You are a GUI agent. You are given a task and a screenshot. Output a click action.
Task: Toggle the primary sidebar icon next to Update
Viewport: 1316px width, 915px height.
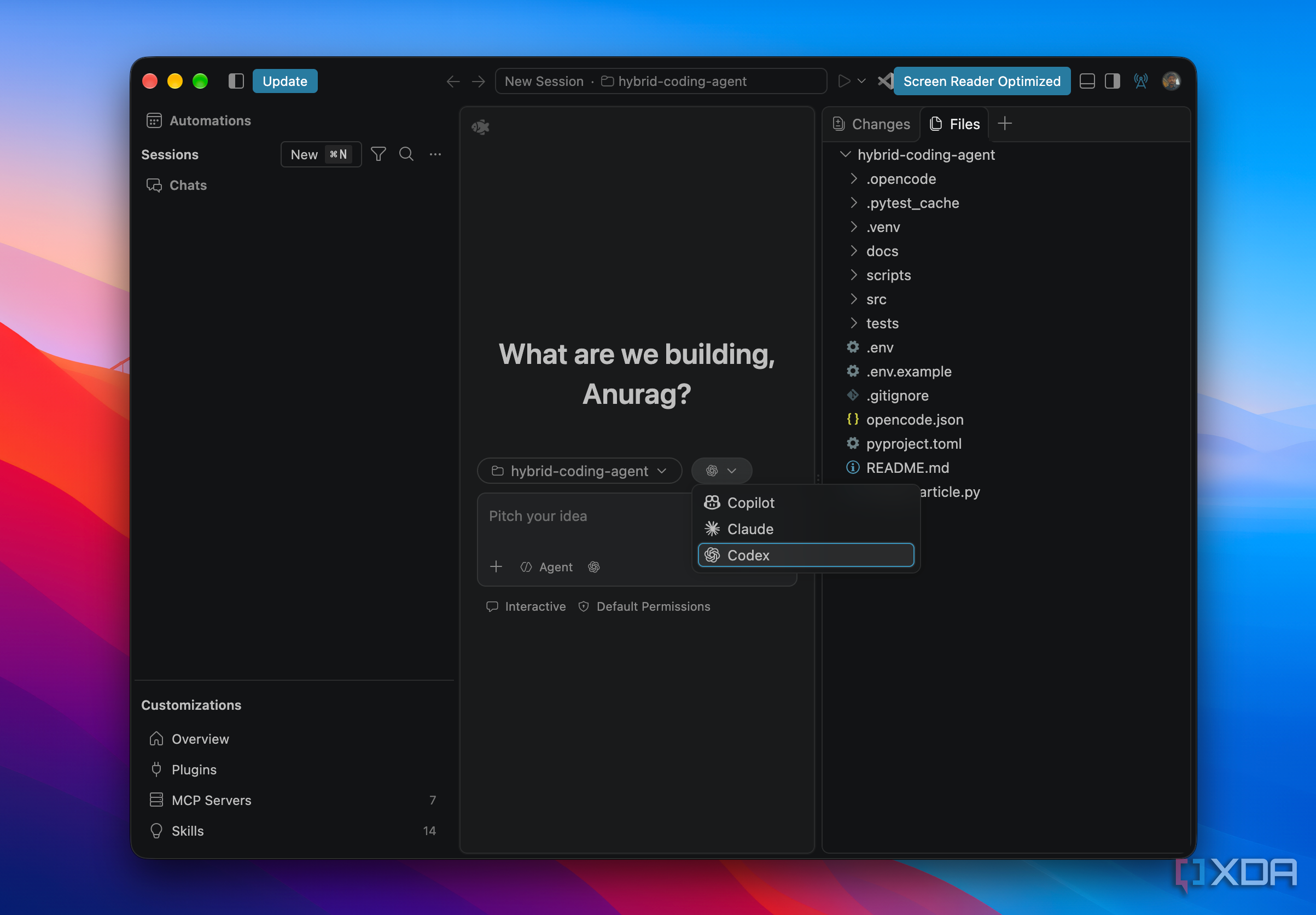pyautogui.click(x=236, y=81)
